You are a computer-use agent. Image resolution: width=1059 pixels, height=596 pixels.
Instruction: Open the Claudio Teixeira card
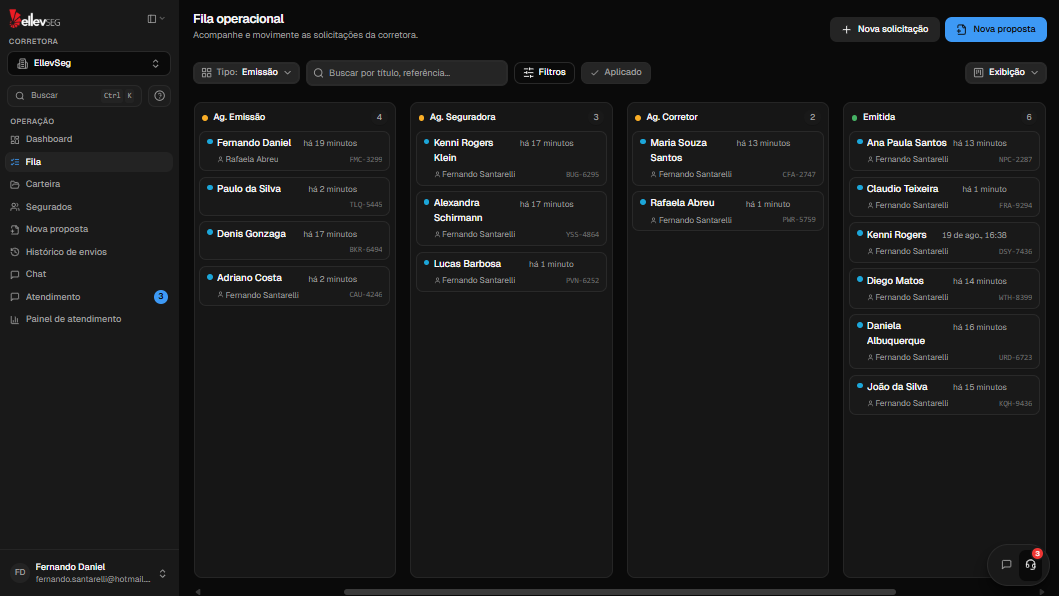pos(944,197)
